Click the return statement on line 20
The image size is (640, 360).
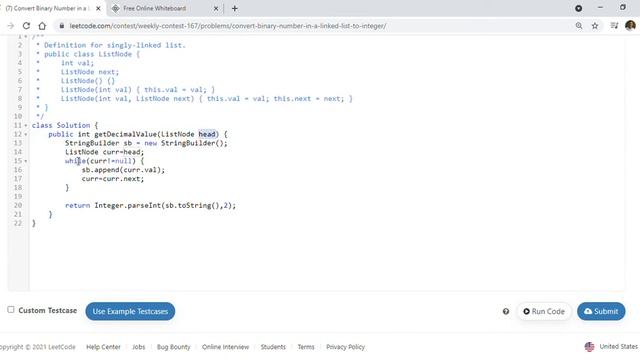tap(150, 205)
